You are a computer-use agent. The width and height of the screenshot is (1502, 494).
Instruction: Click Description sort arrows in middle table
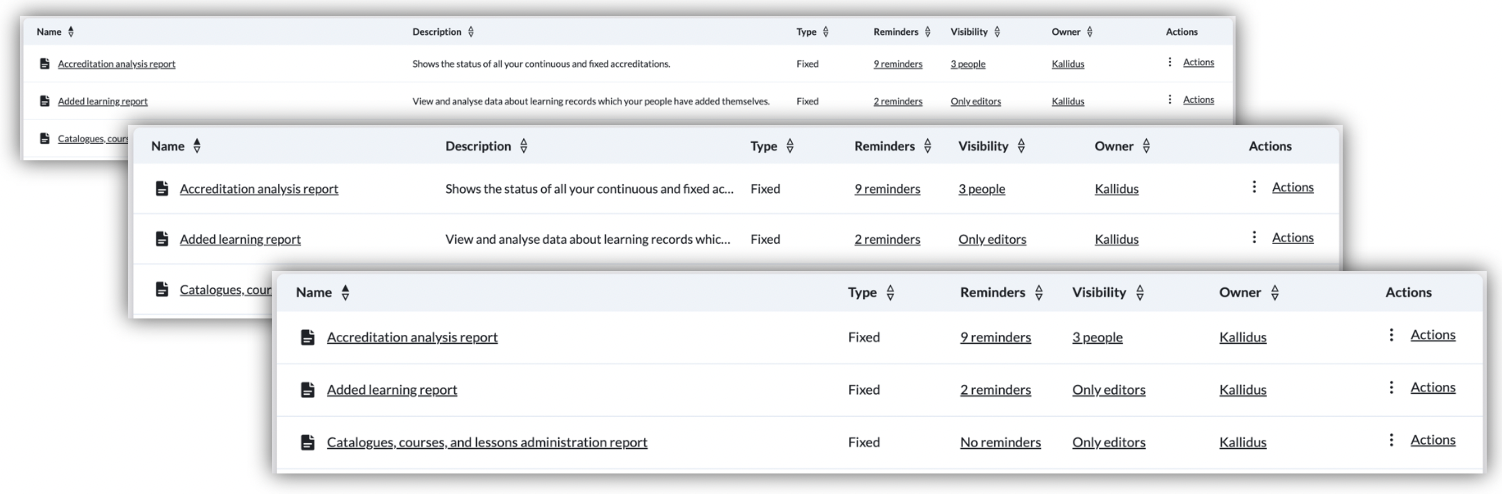tap(525, 147)
